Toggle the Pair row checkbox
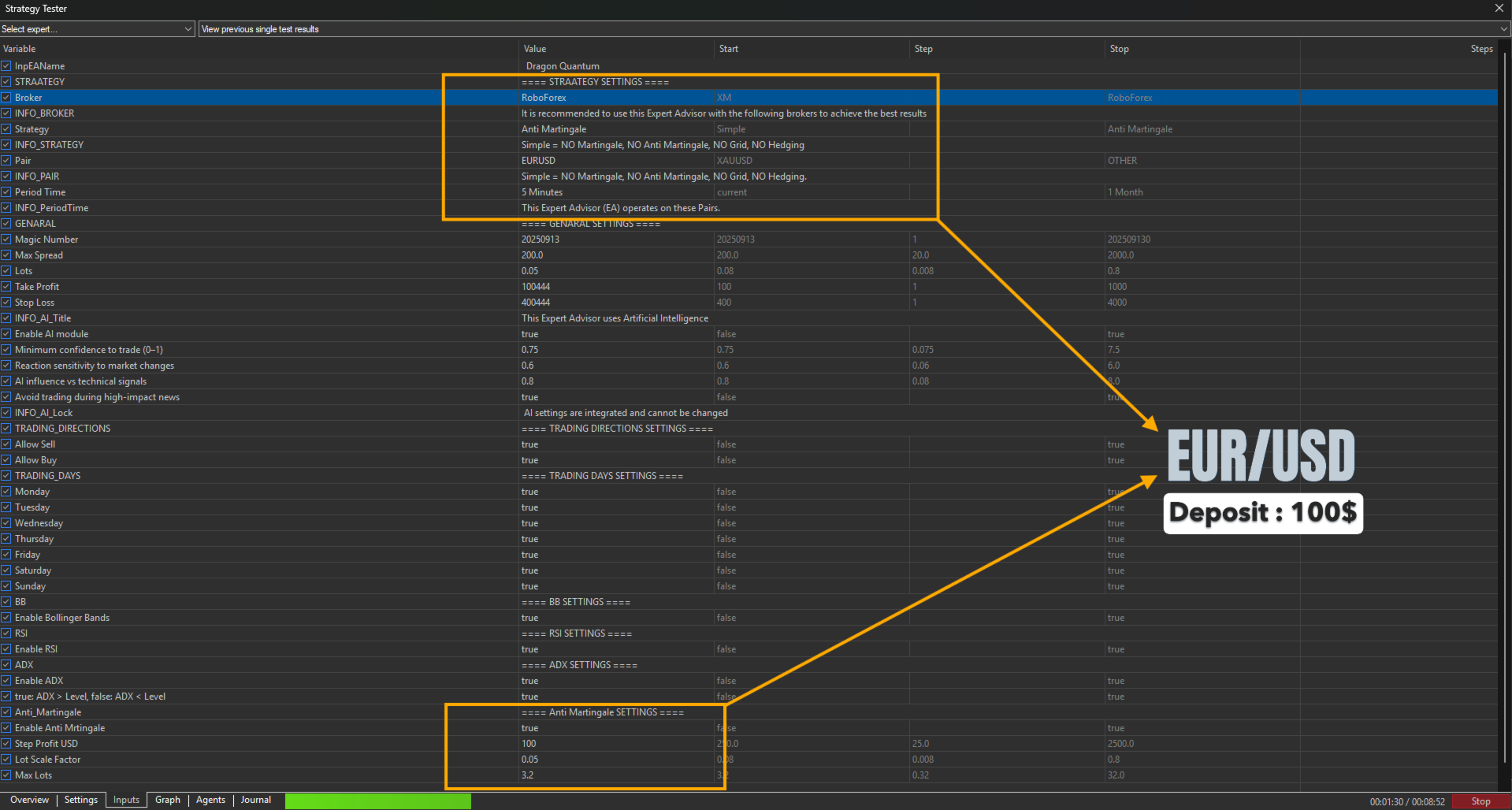1512x810 pixels. tap(6, 161)
